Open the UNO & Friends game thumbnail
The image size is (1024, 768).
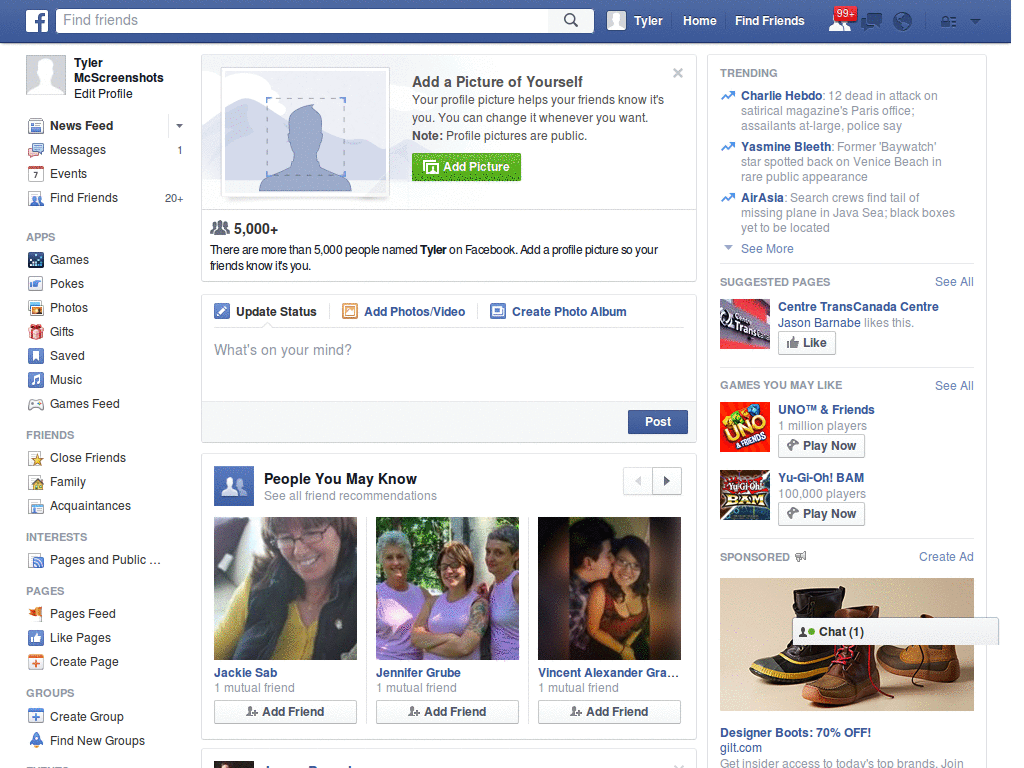(x=744, y=427)
